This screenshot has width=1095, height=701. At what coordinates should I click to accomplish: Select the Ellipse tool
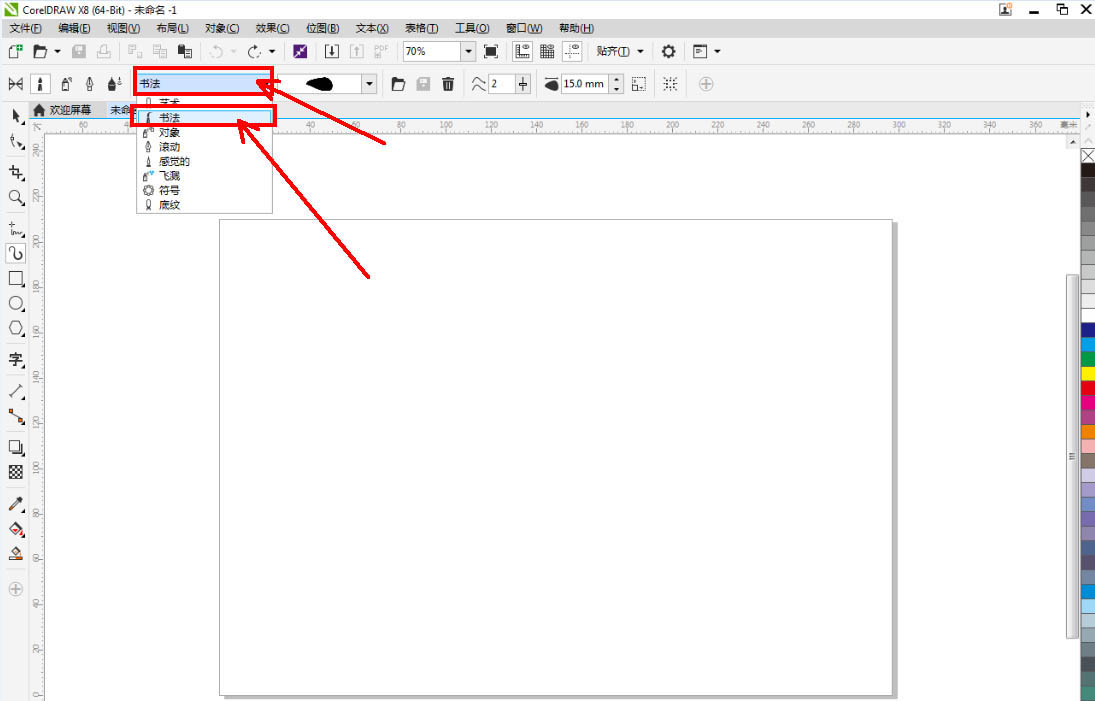16,304
